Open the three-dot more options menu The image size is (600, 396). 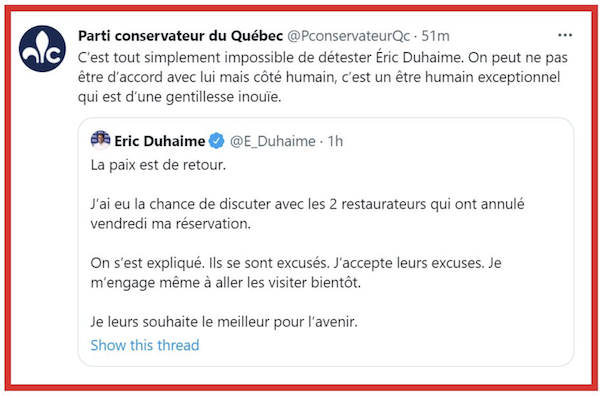[x=565, y=35]
